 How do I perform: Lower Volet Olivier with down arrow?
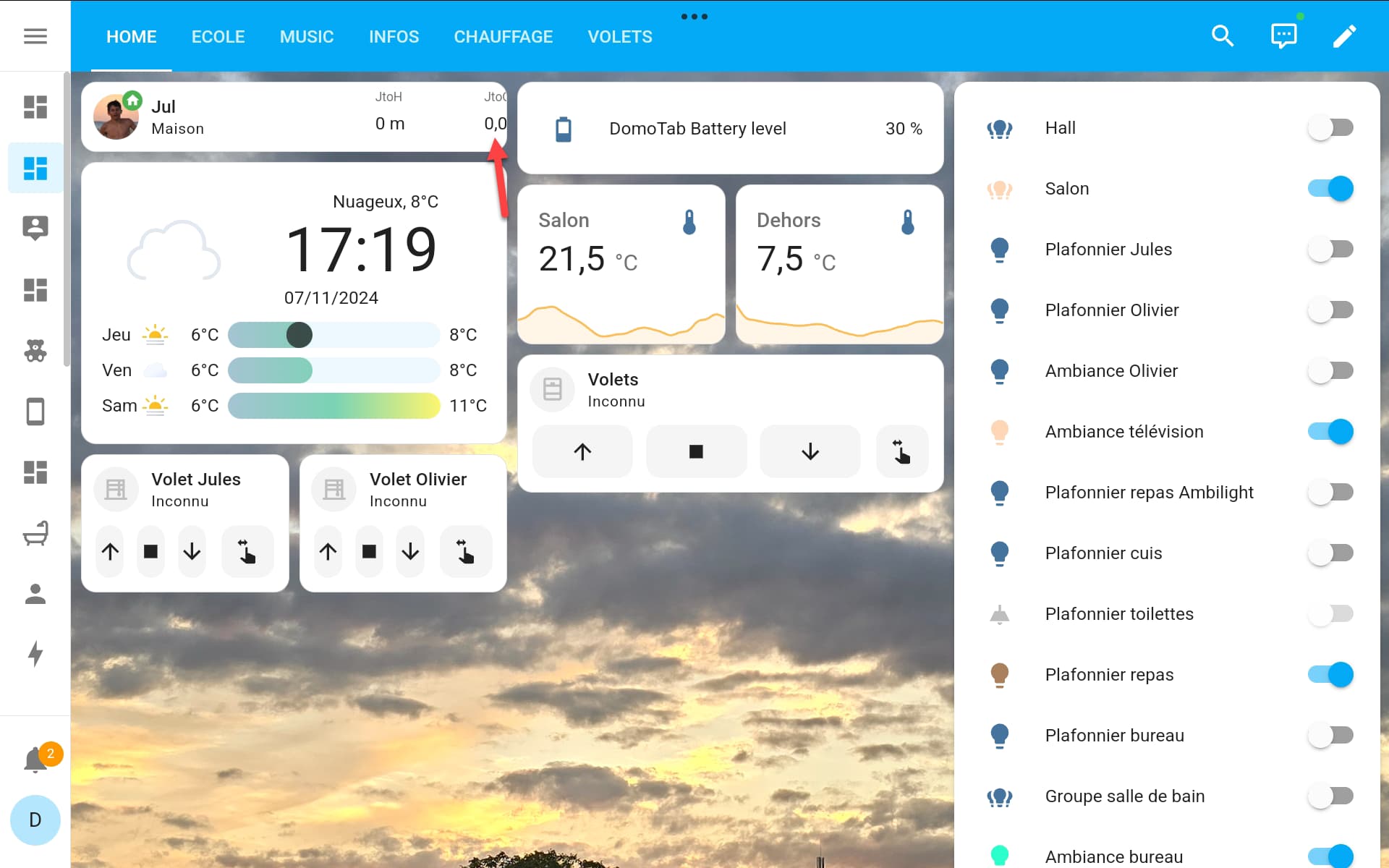click(x=410, y=552)
